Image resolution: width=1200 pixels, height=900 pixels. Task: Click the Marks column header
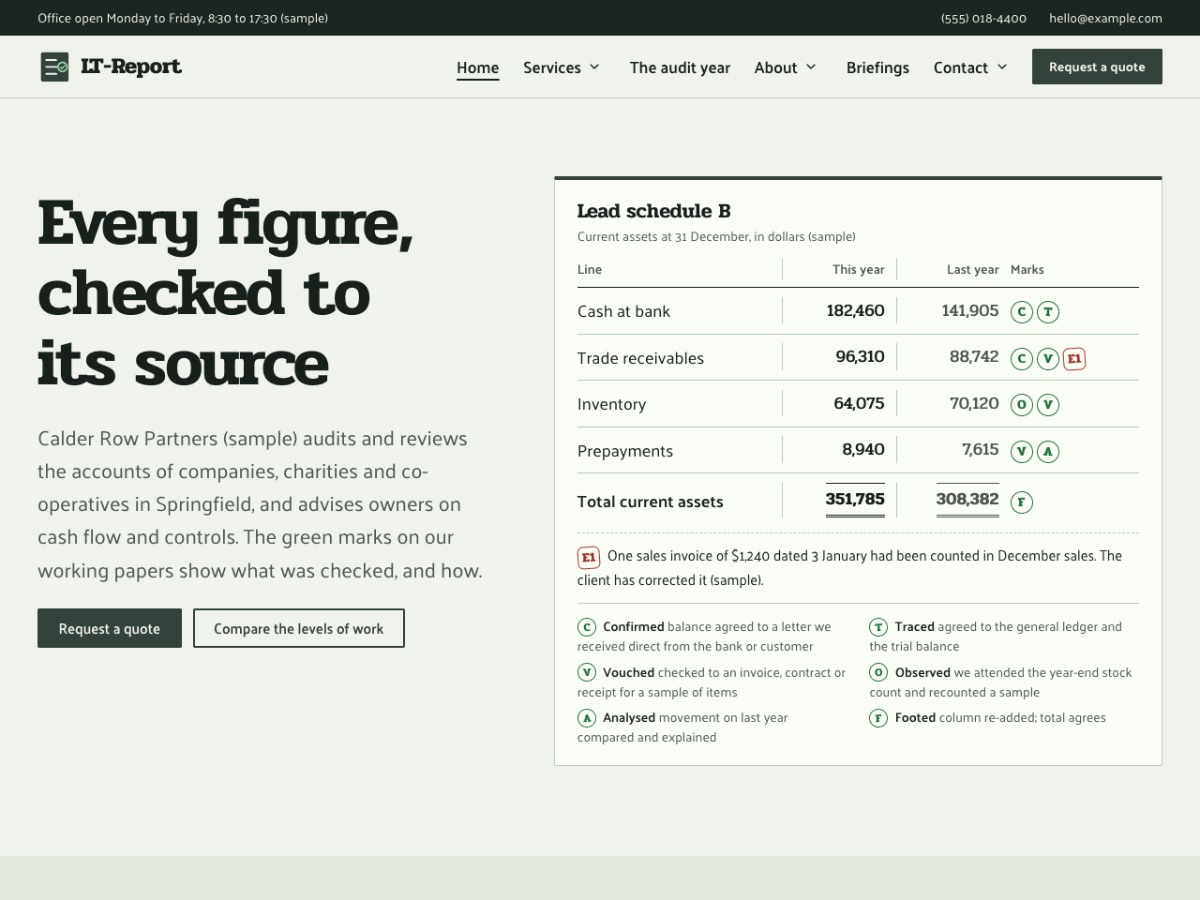click(x=1027, y=270)
